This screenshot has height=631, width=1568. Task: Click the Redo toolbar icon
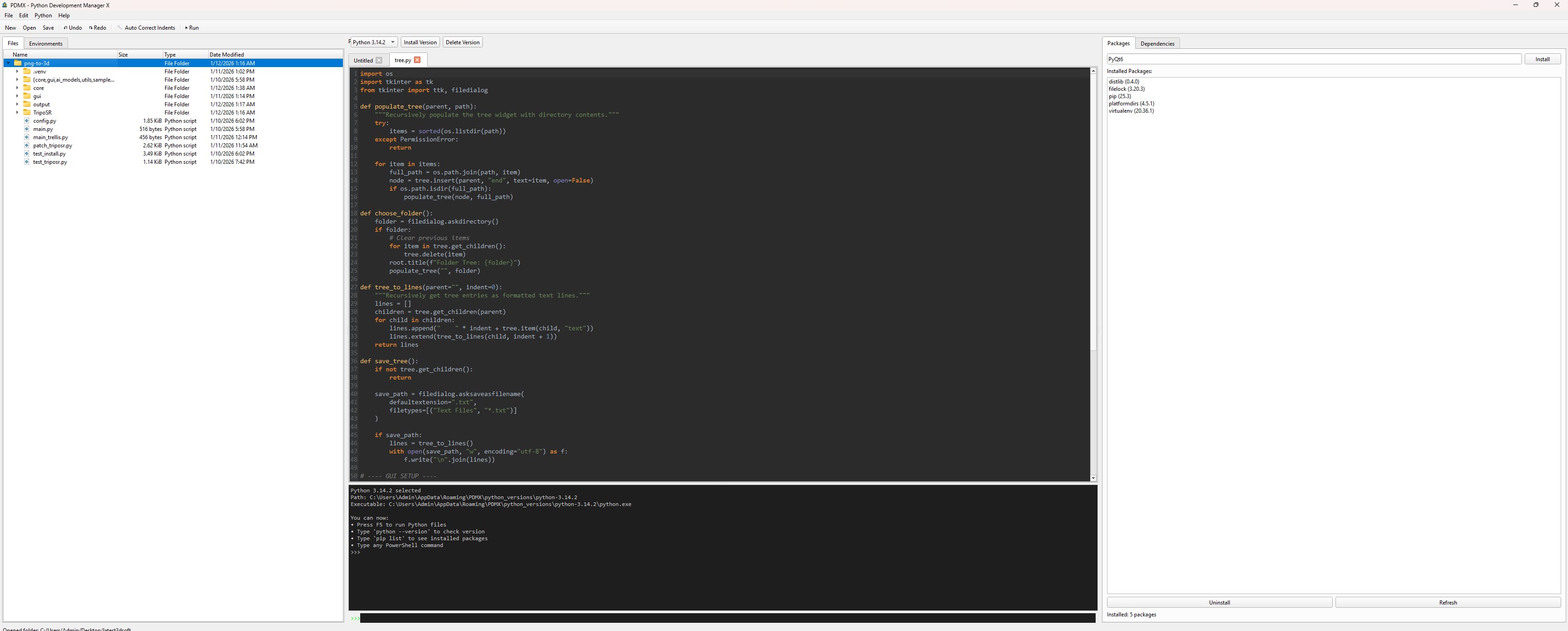[91, 27]
